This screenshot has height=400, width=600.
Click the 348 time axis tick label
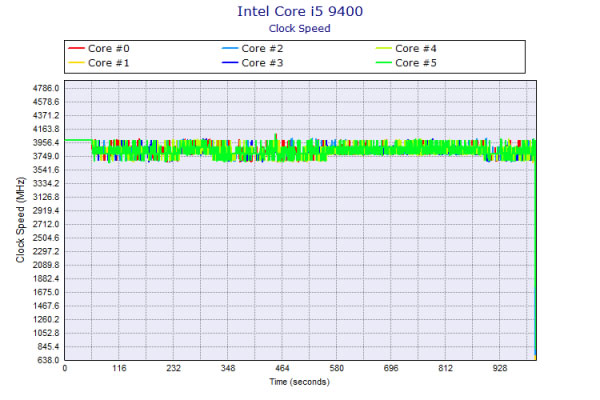click(x=228, y=368)
